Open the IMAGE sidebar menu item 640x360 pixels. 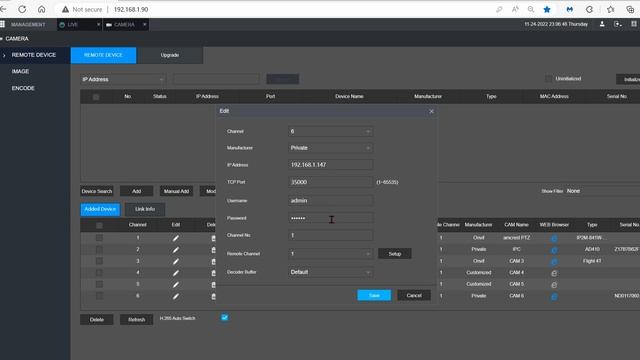(20, 71)
